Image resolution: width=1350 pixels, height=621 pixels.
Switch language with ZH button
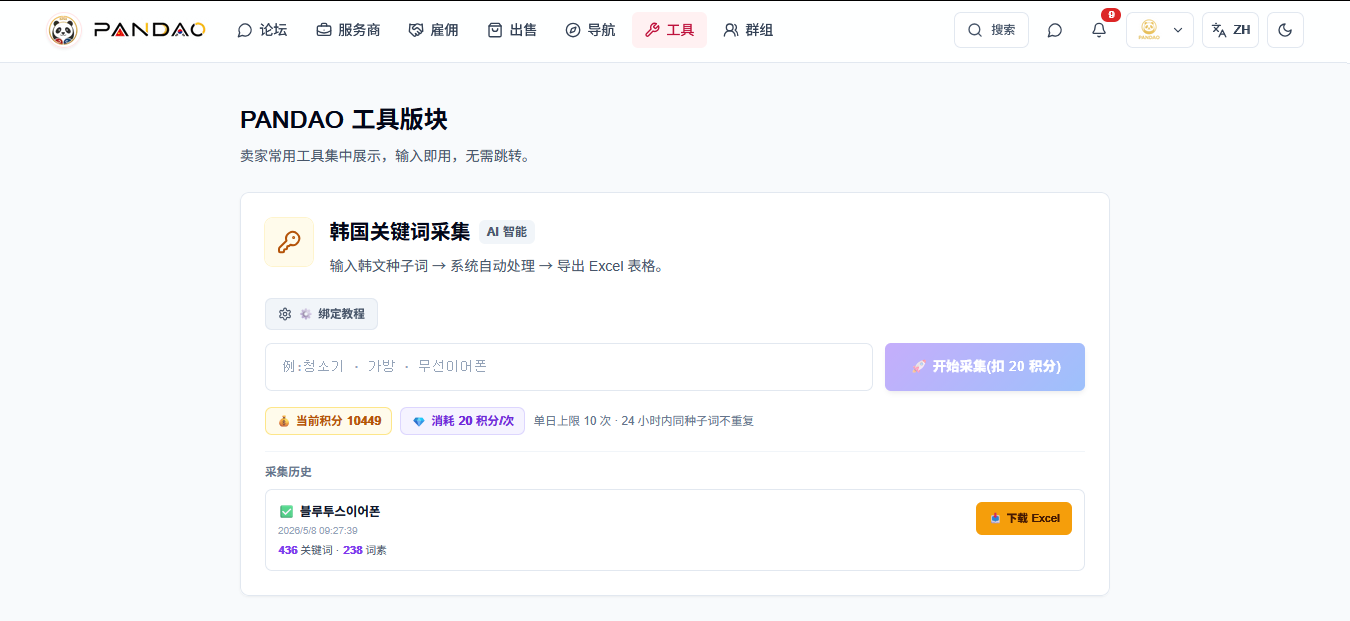click(x=1230, y=30)
